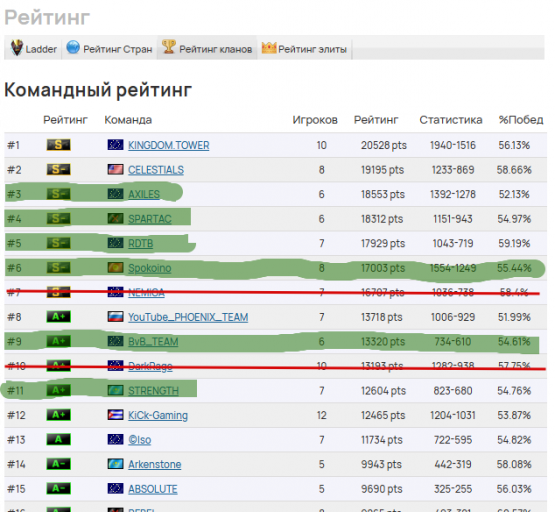Click the Russian flag next to YouTube_PHOENIX_TEAM
The image size is (555, 512).
(x=115, y=317)
